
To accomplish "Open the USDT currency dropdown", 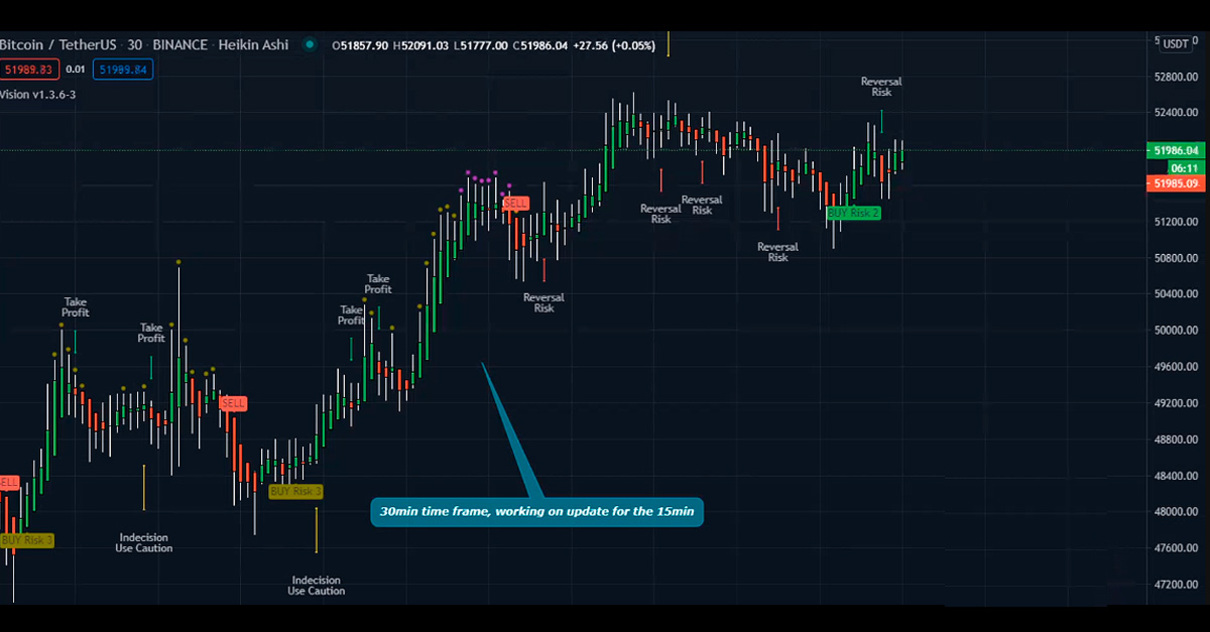I will (1176, 44).
